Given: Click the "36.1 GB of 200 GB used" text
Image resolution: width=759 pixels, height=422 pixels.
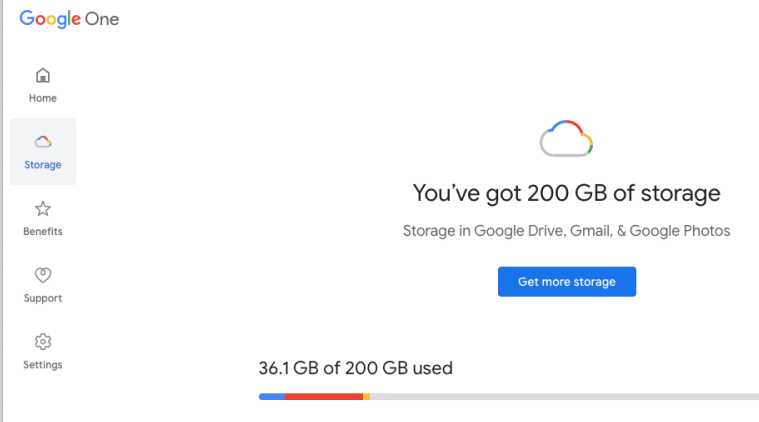Looking at the screenshot, I should pyautogui.click(x=355, y=368).
